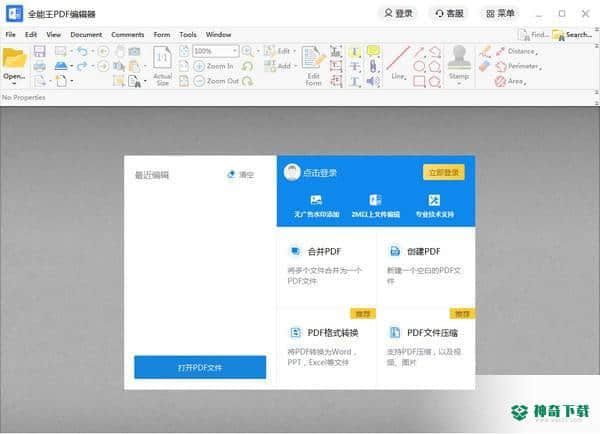
Task: Open the Form menu
Action: 162,35
